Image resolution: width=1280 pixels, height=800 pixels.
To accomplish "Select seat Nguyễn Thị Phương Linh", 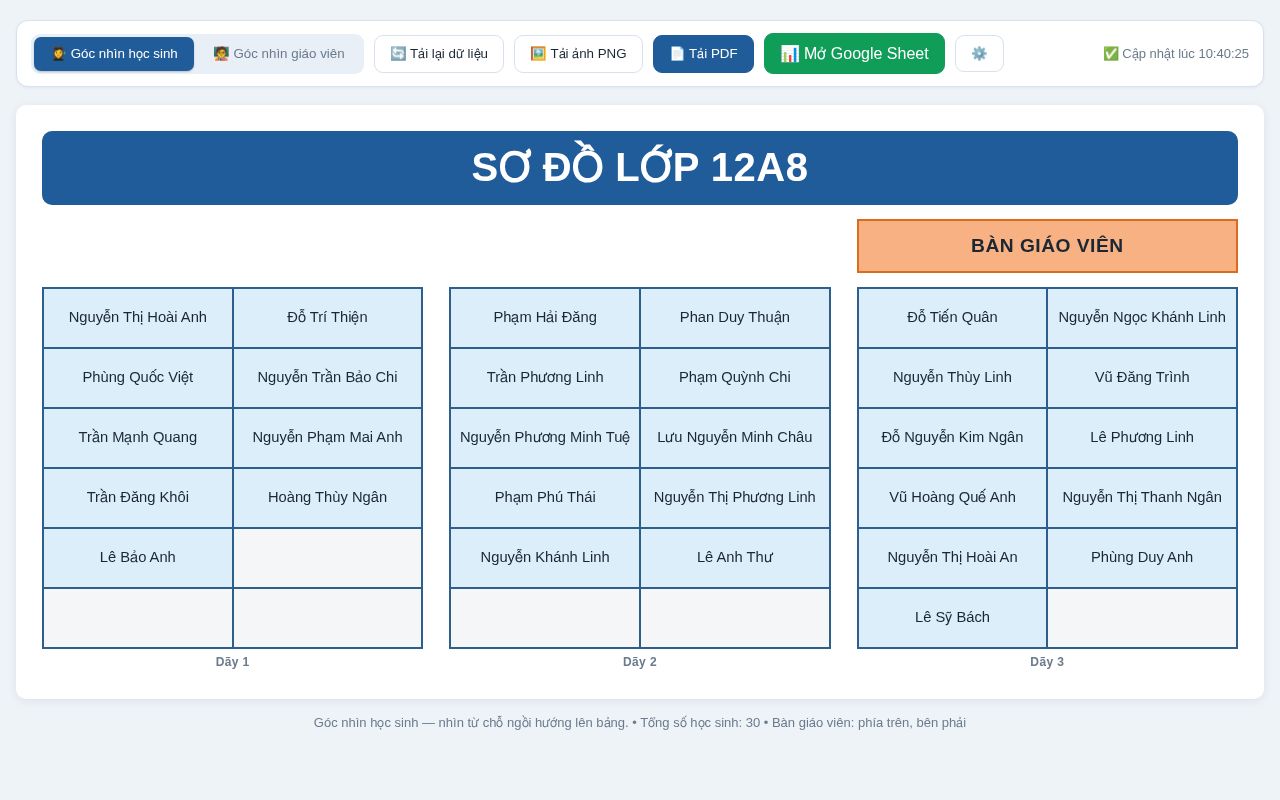I will pyautogui.click(x=735, y=498).
